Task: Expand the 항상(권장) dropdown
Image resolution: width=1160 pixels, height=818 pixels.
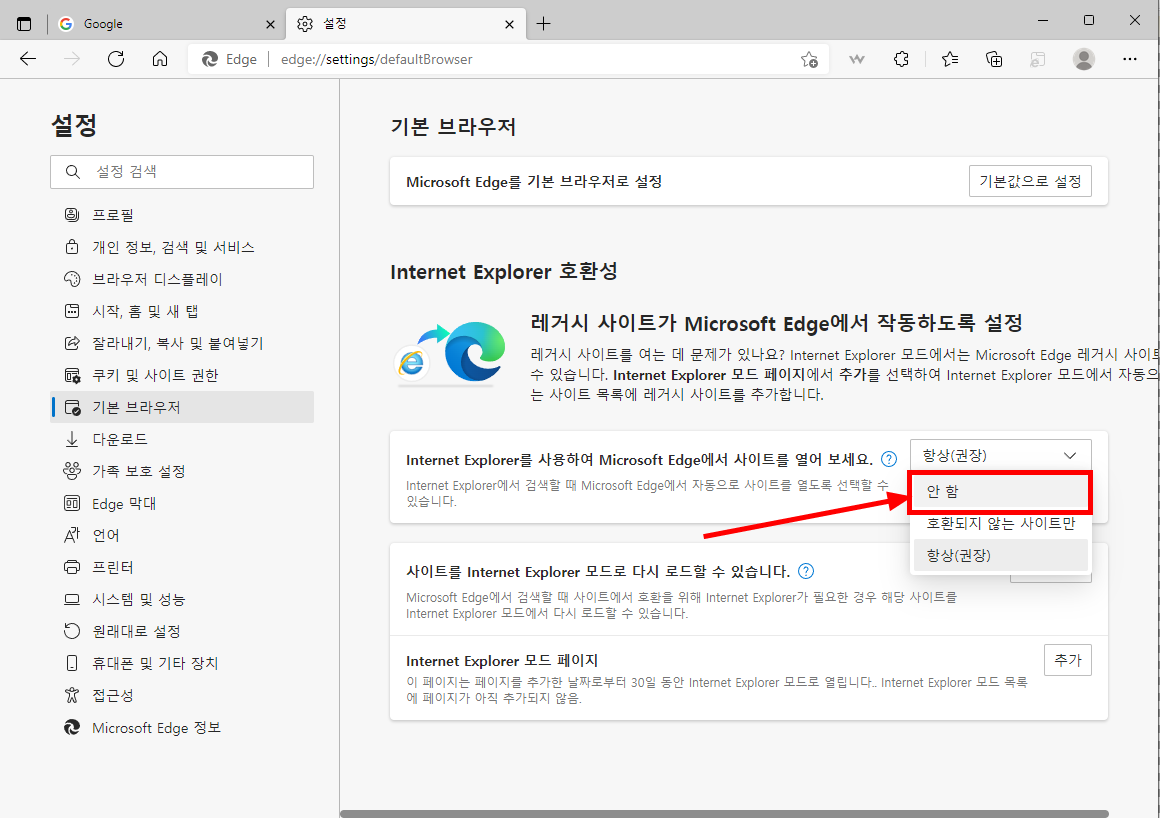Action: click(1000, 456)
